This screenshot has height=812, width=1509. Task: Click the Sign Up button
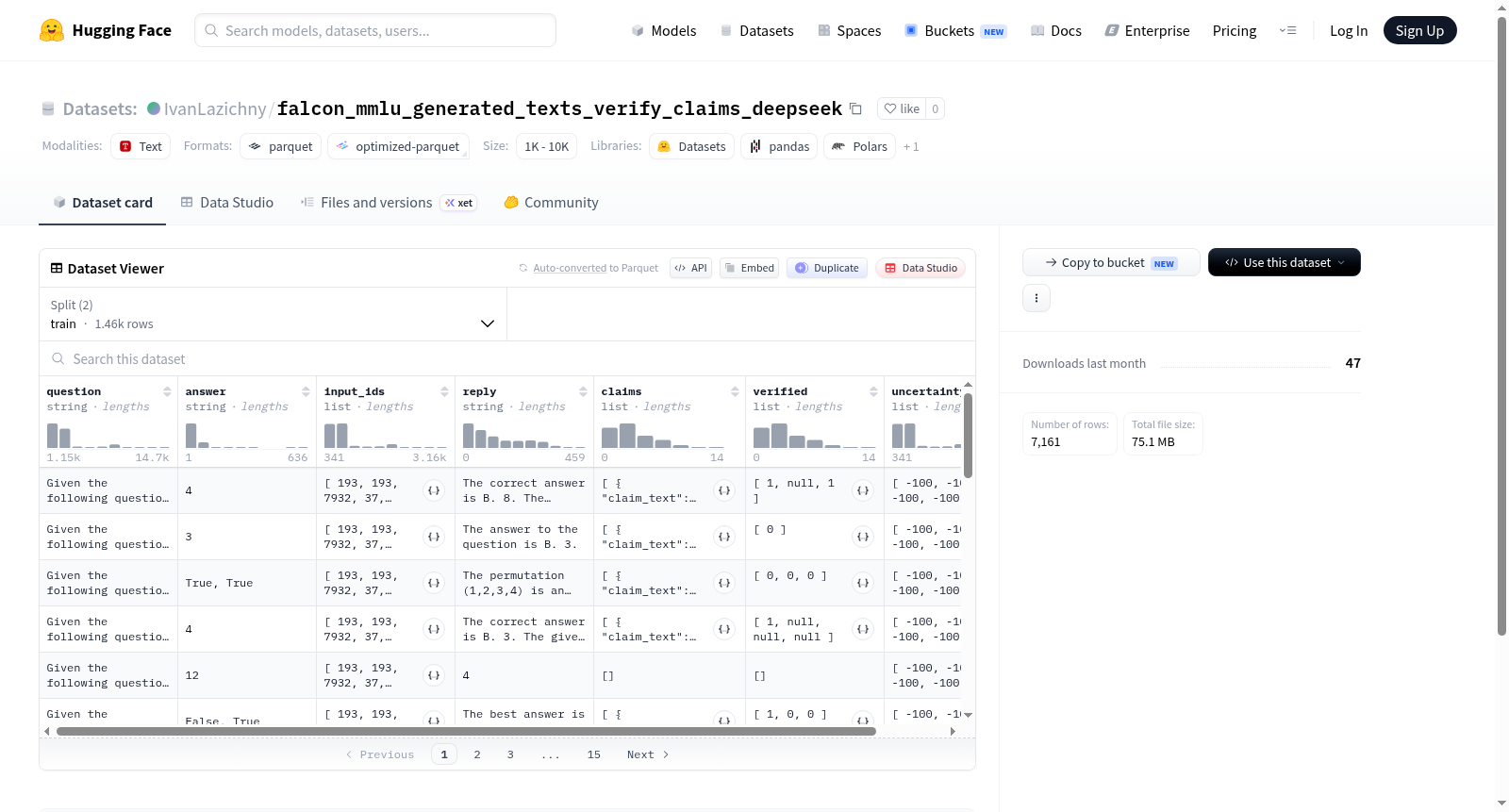coord(1419,30)
